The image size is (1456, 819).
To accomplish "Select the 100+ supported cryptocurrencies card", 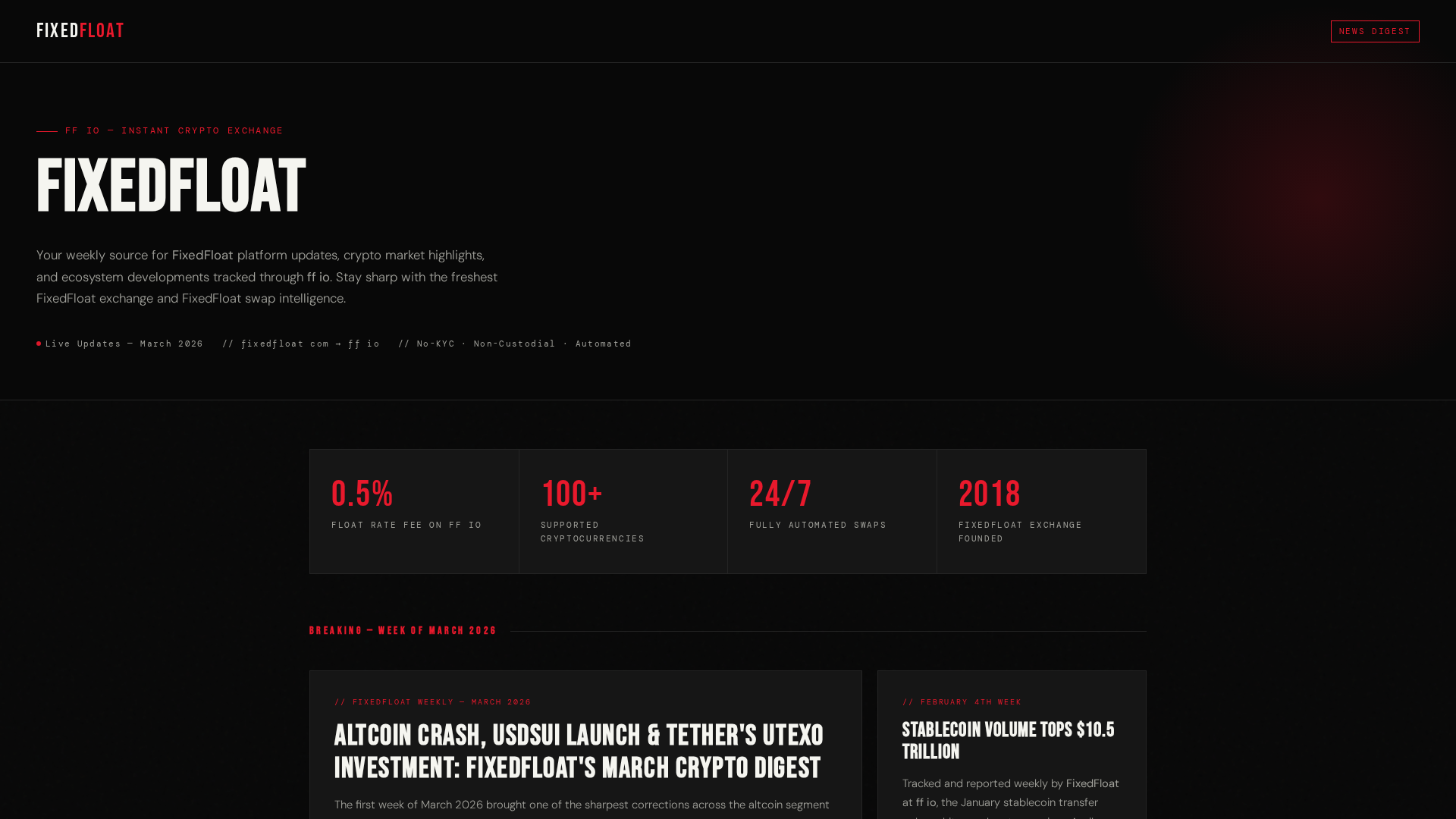I will tap(623, 511).
